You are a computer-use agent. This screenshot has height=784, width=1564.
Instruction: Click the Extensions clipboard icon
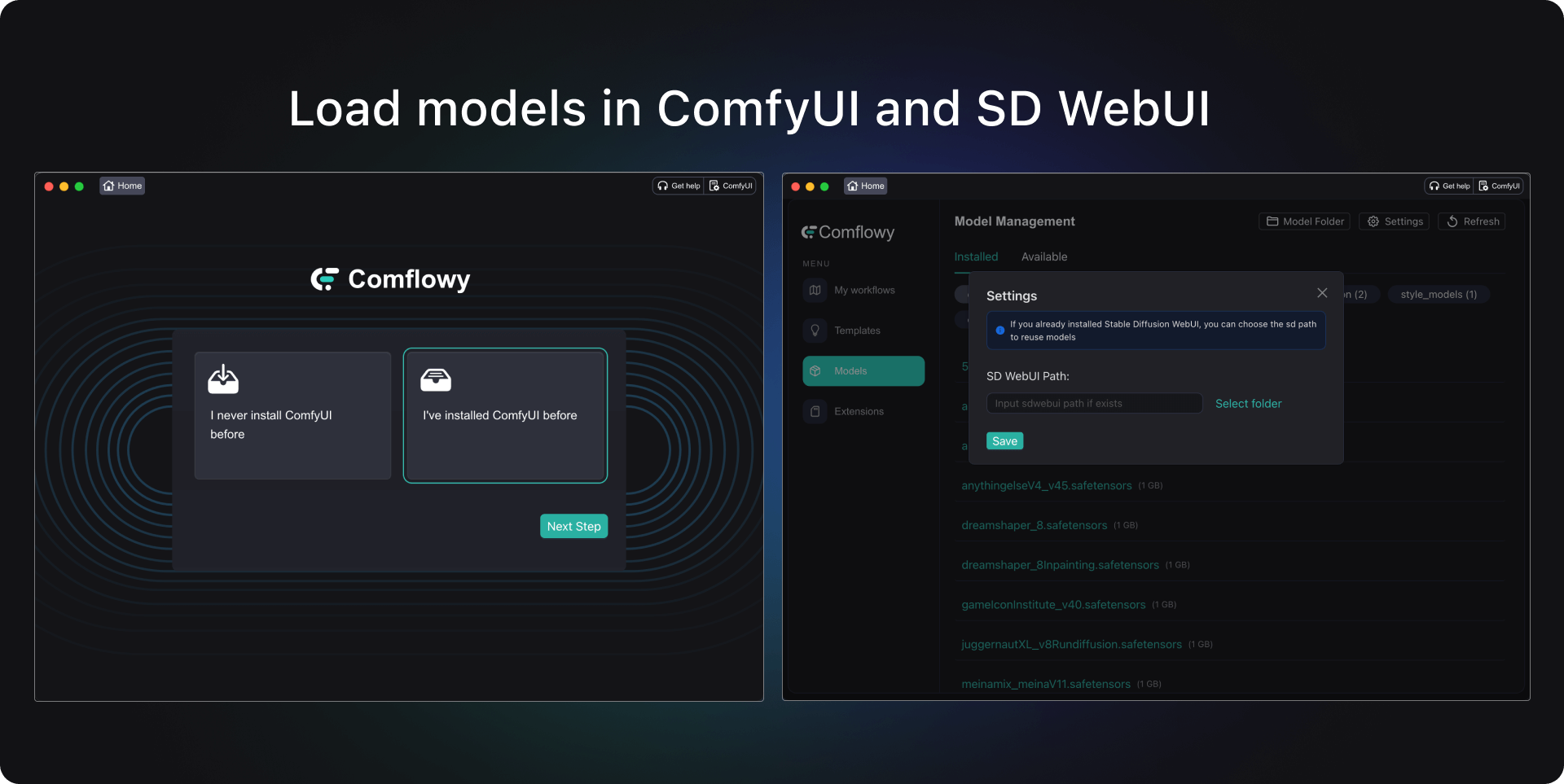point(815,412)
